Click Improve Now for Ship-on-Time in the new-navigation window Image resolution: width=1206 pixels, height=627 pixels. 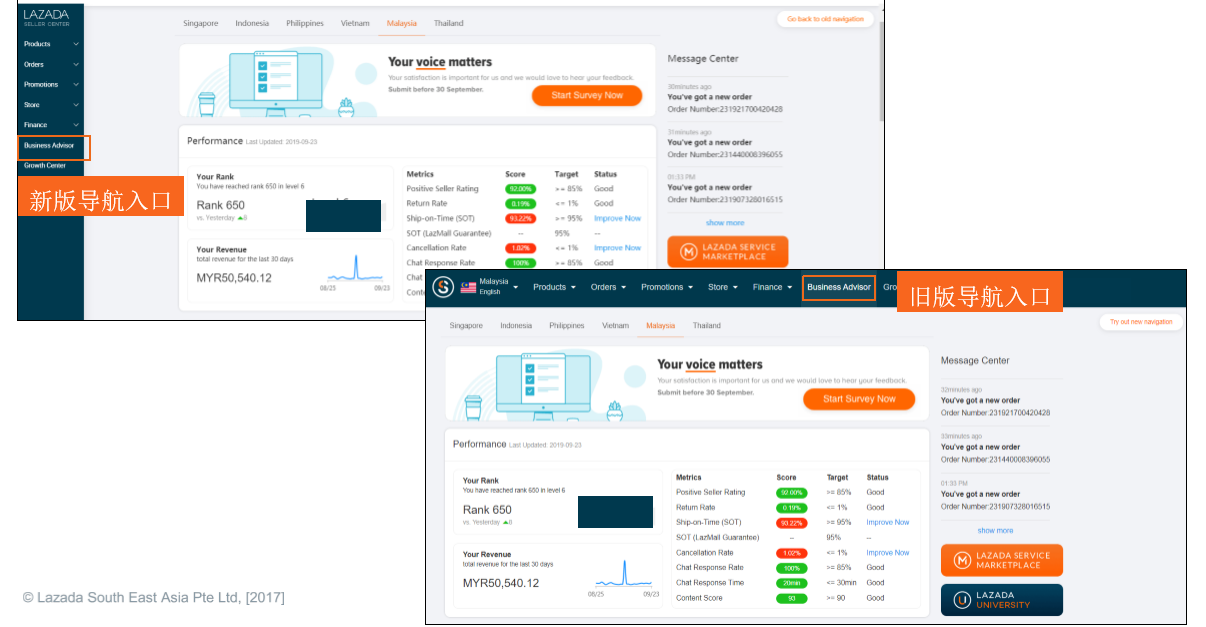(x=617, y=218)
